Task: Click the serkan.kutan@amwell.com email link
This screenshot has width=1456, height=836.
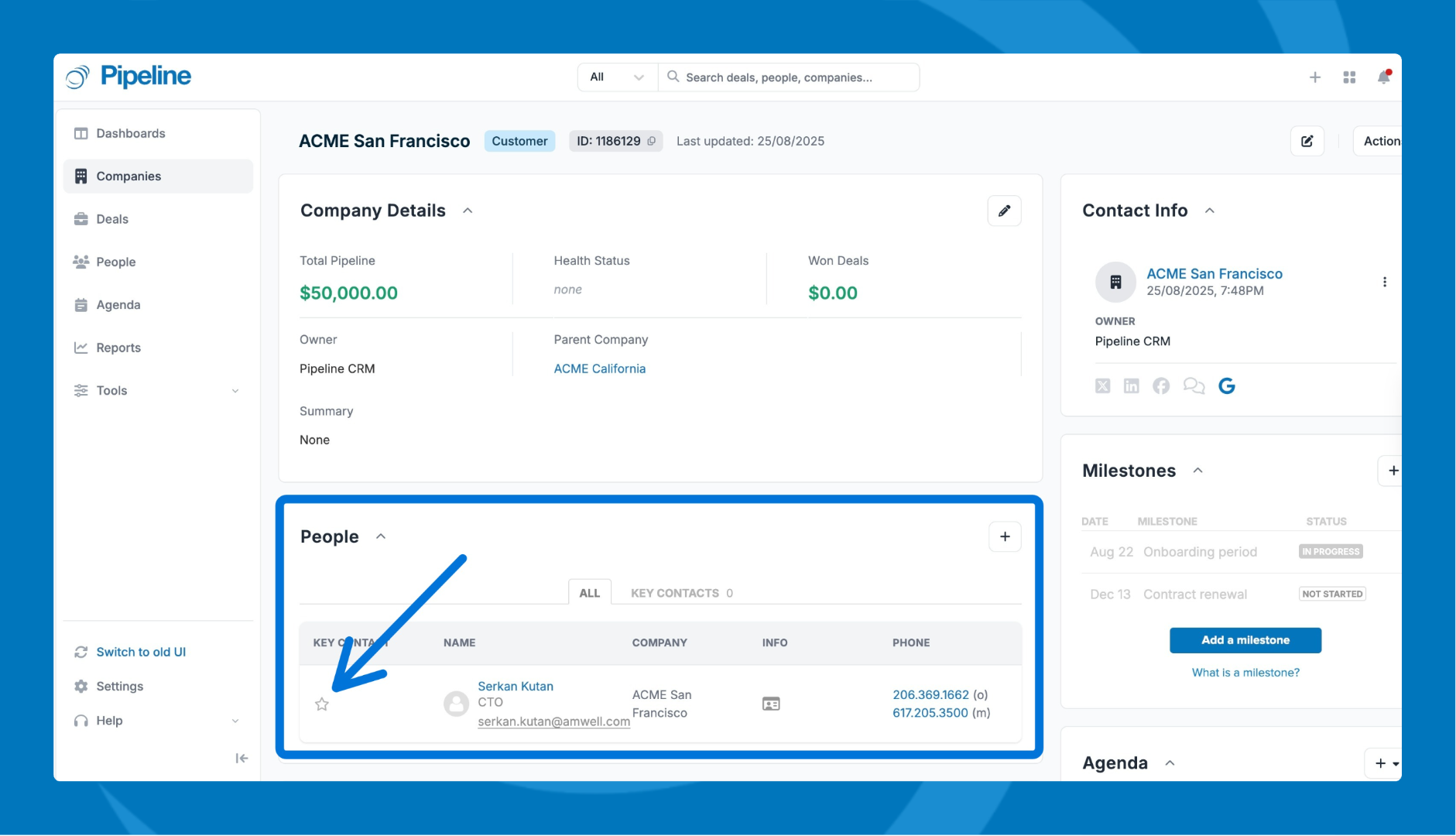Action: point(553,721)
